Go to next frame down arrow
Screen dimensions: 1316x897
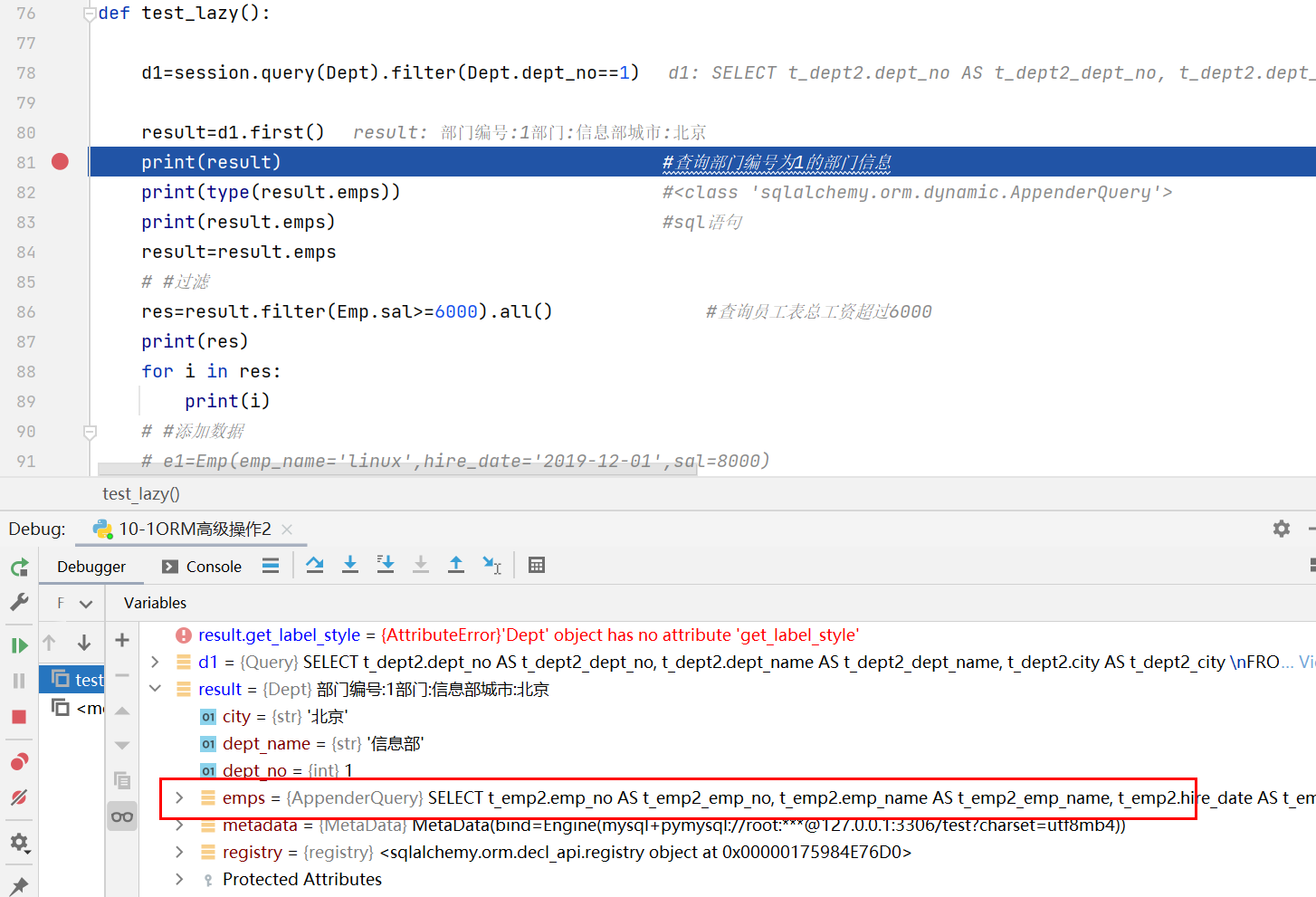tap(84, 643)
